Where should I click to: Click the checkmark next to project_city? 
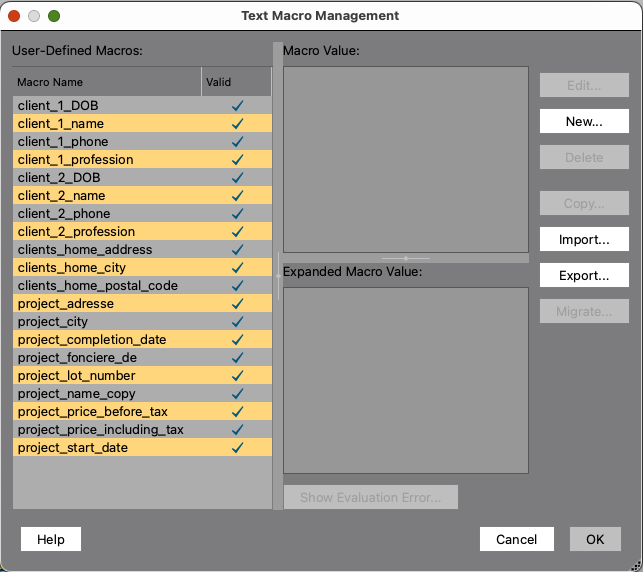(x=237, y=321)
